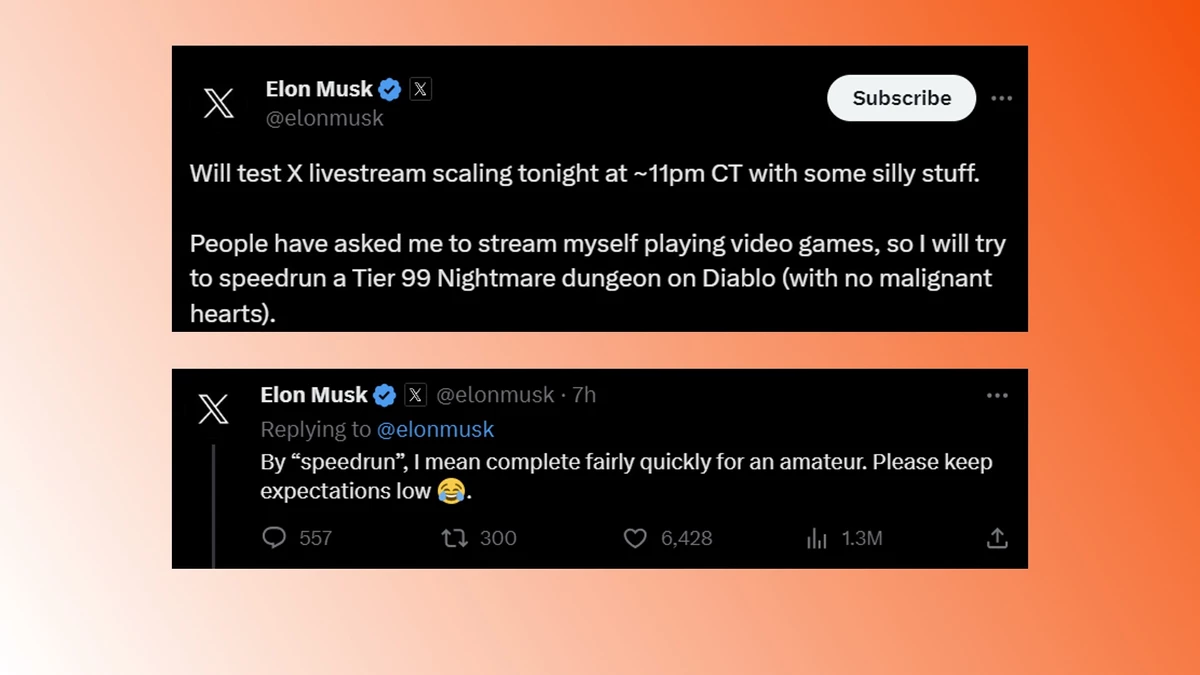This screenshot has height=675, width=1200.
Task: Open replies via the comment bubble icon
Action: pos(274,538)
